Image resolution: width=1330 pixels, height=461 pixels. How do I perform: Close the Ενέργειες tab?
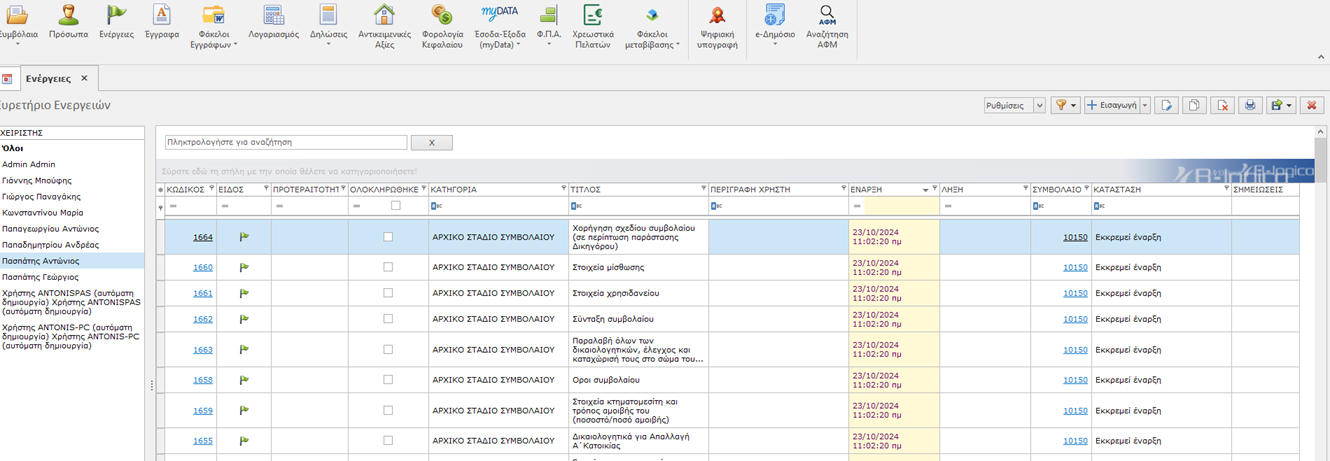(x=84, y=78)
